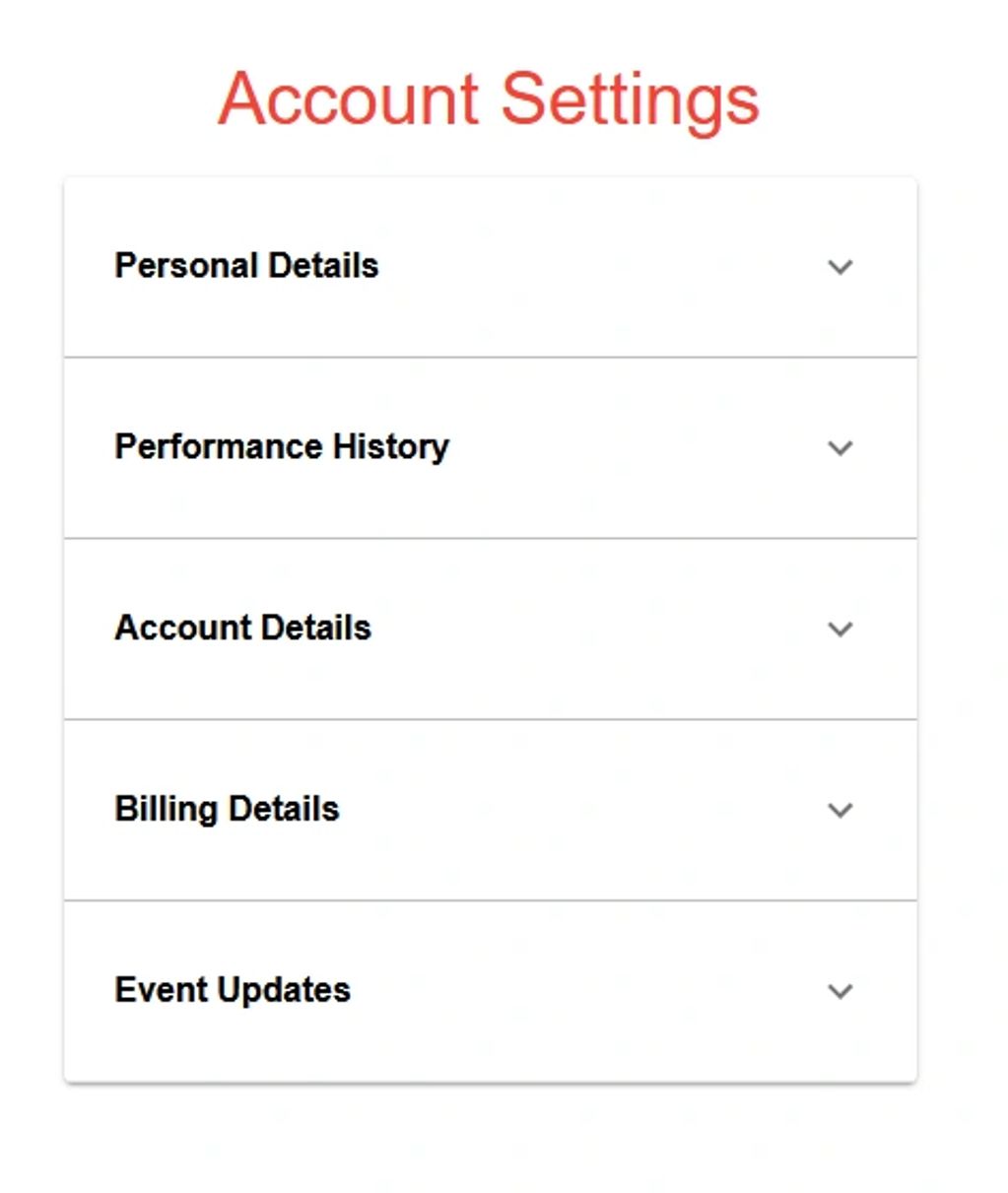1008x1193 pixels.
Task: Click the Account Settings page heading
Action: [x=489, y=100]
